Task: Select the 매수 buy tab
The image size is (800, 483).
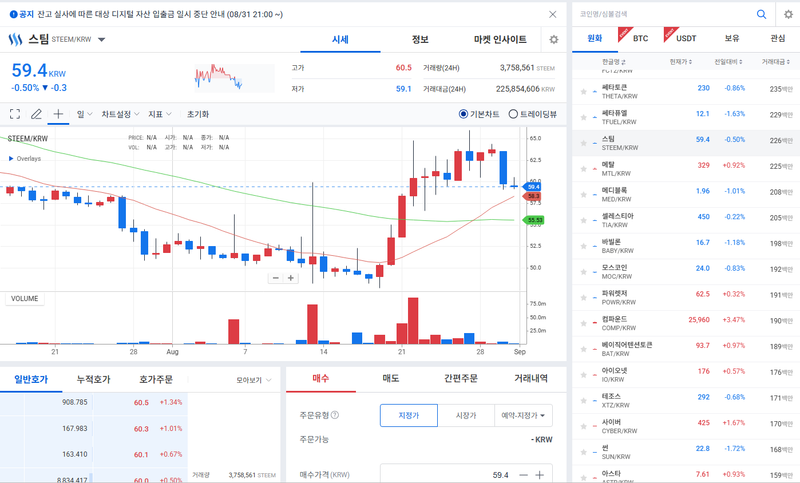Action: 321,378
